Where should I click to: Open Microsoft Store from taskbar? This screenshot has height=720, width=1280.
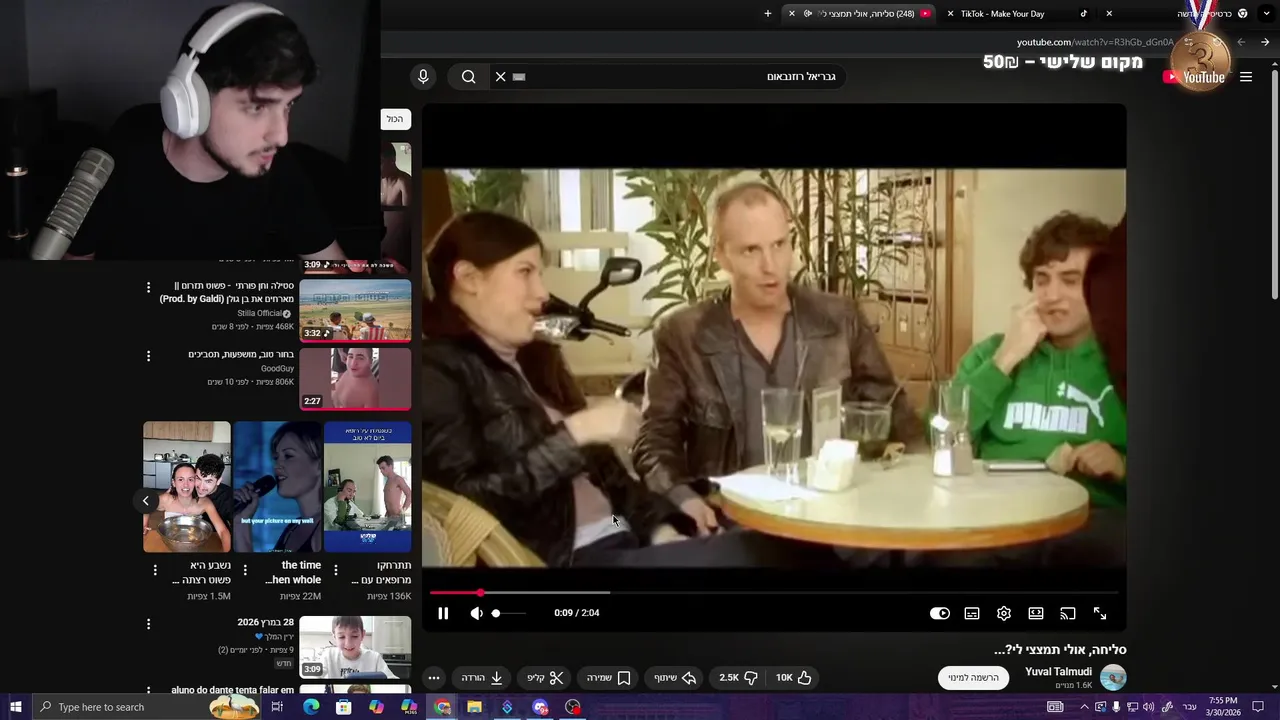(x=343, y=707)
